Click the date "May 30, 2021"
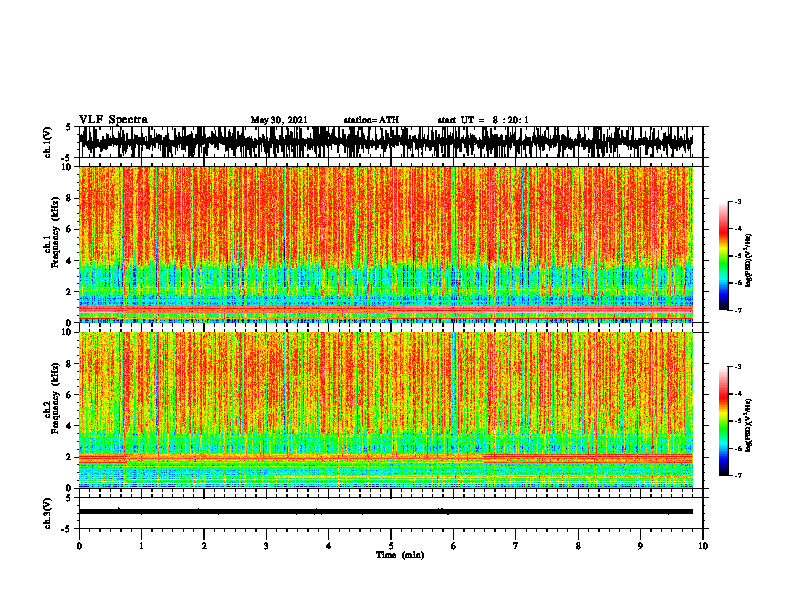The height and width of the screenshot is (612, 792). click(x=279, y=120)
